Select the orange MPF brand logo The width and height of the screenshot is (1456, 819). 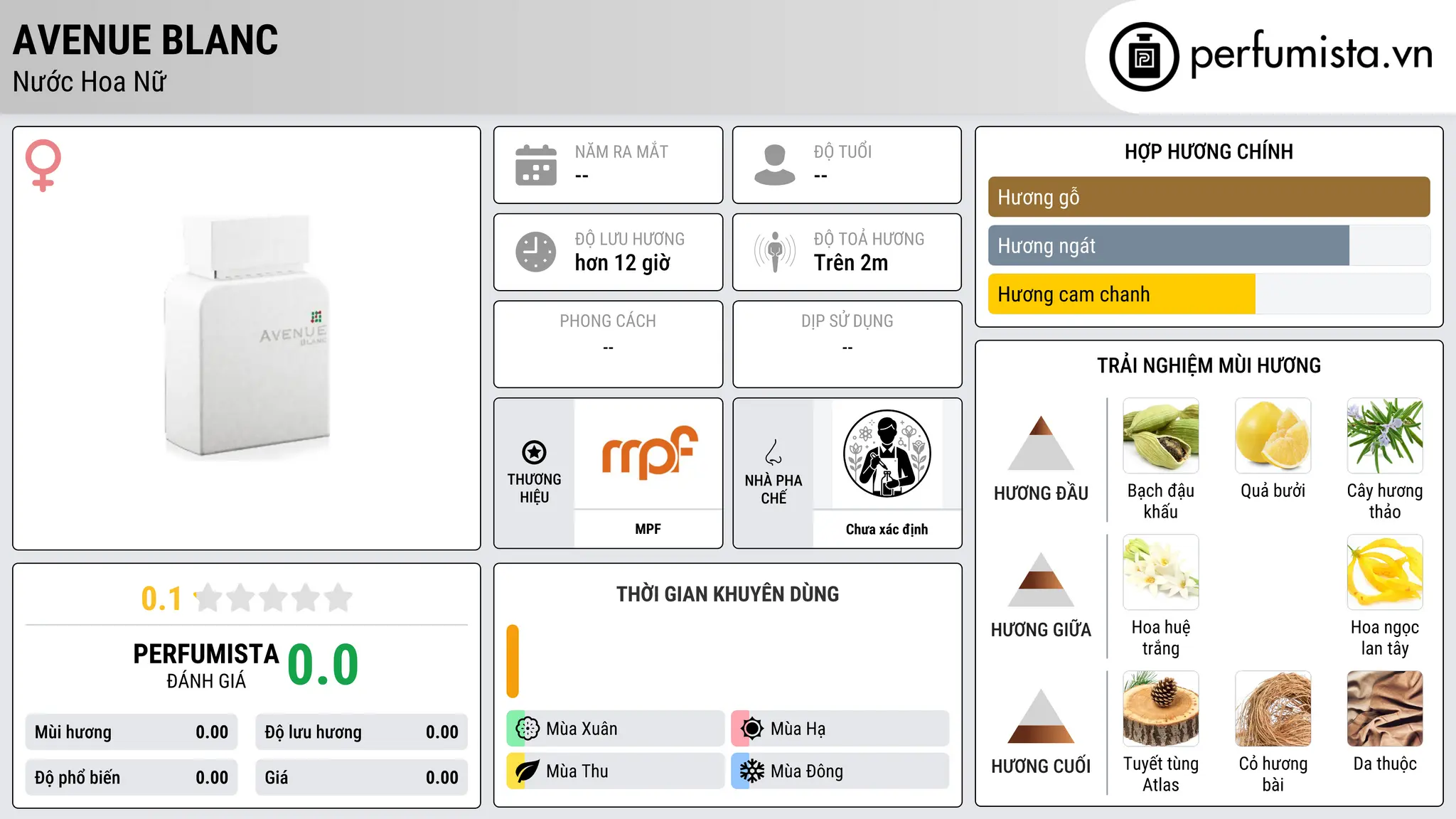point(649,452)
